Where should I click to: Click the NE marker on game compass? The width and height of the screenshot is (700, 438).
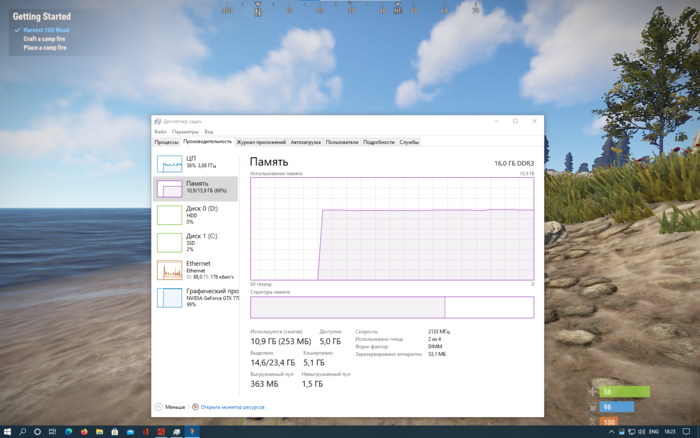point(397,10)
